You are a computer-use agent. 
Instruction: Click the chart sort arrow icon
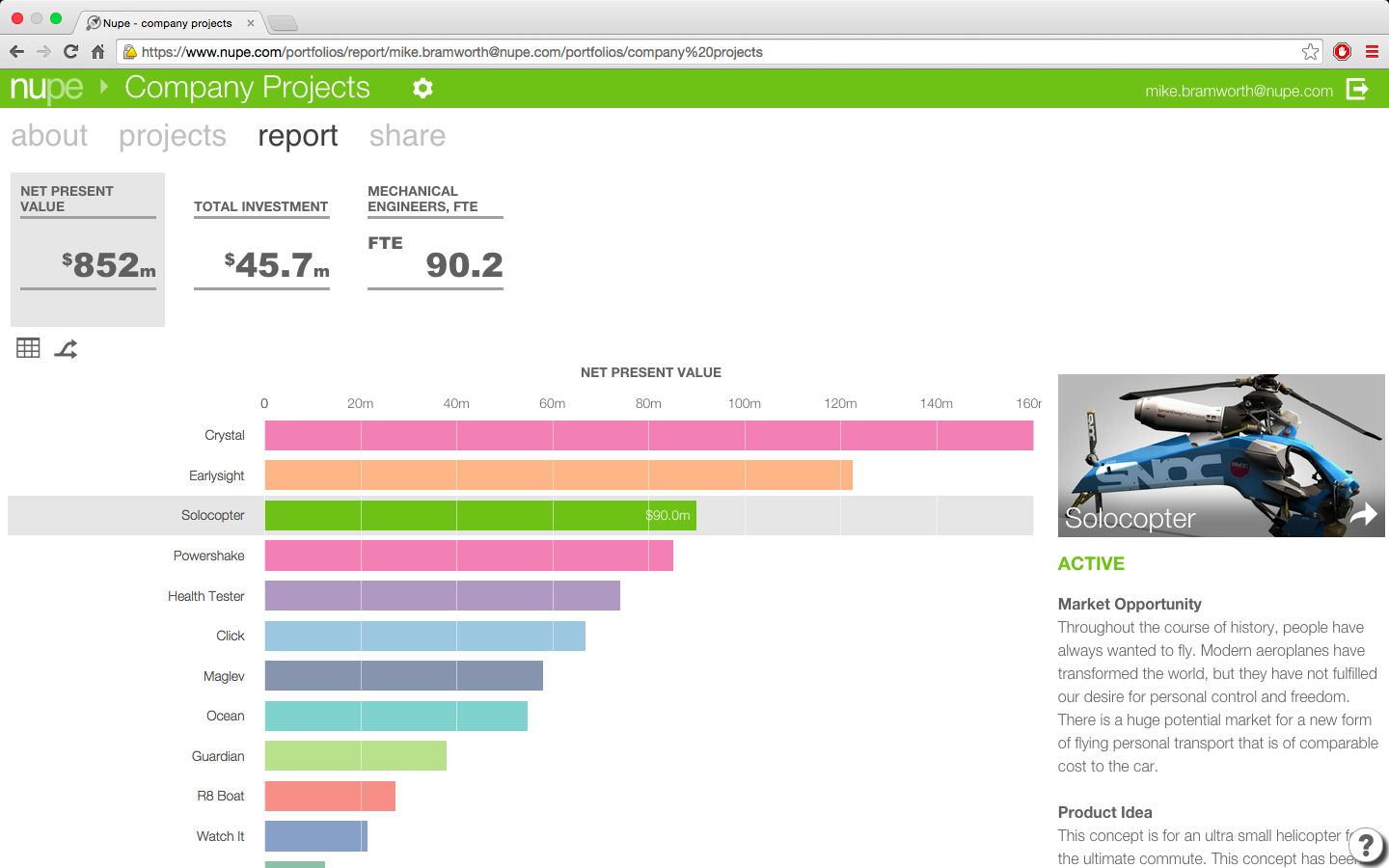[66, 349]
